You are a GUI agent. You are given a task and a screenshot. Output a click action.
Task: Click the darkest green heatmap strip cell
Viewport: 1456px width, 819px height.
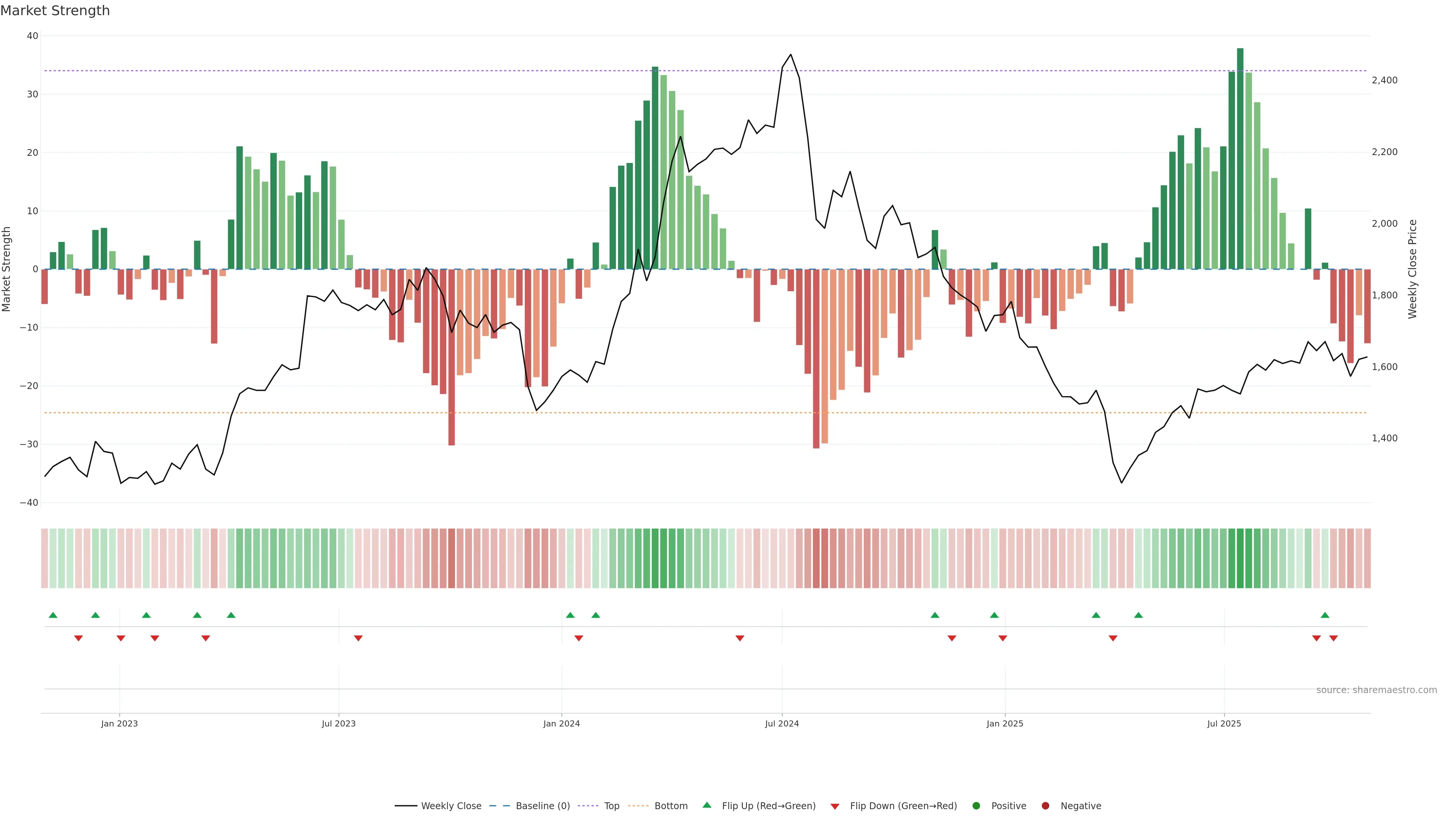1240,558
